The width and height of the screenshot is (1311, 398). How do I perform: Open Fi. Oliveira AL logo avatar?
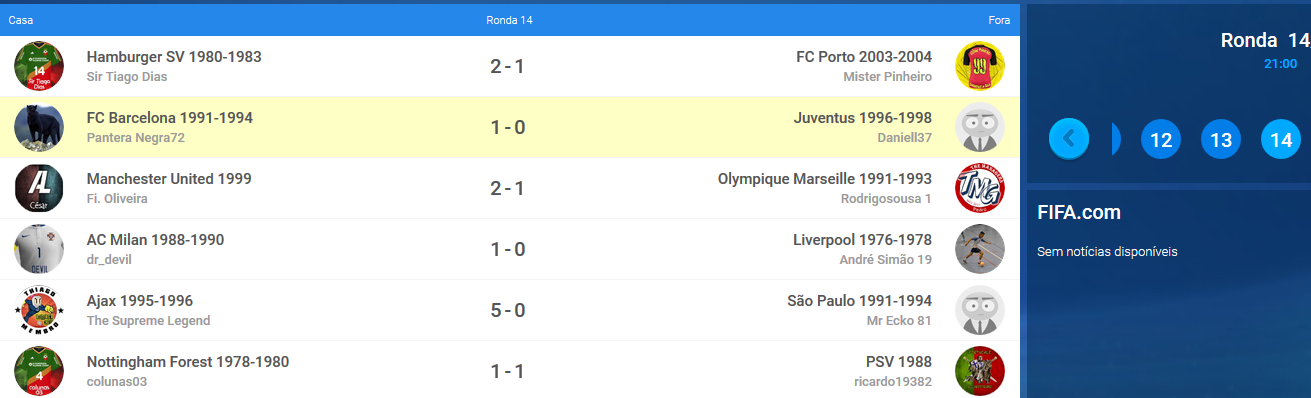[x=39, y=188]
